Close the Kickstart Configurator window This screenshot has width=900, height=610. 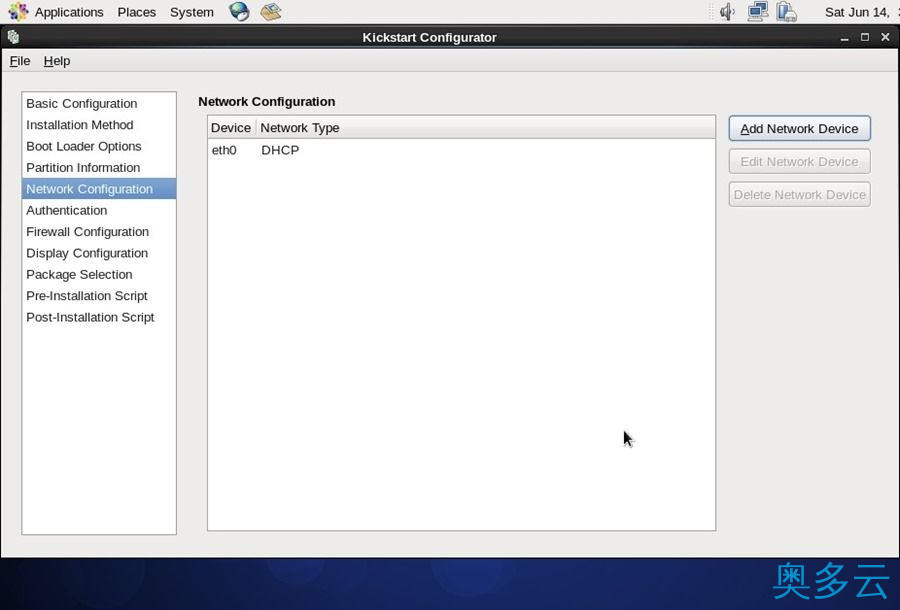click(885, 37)
